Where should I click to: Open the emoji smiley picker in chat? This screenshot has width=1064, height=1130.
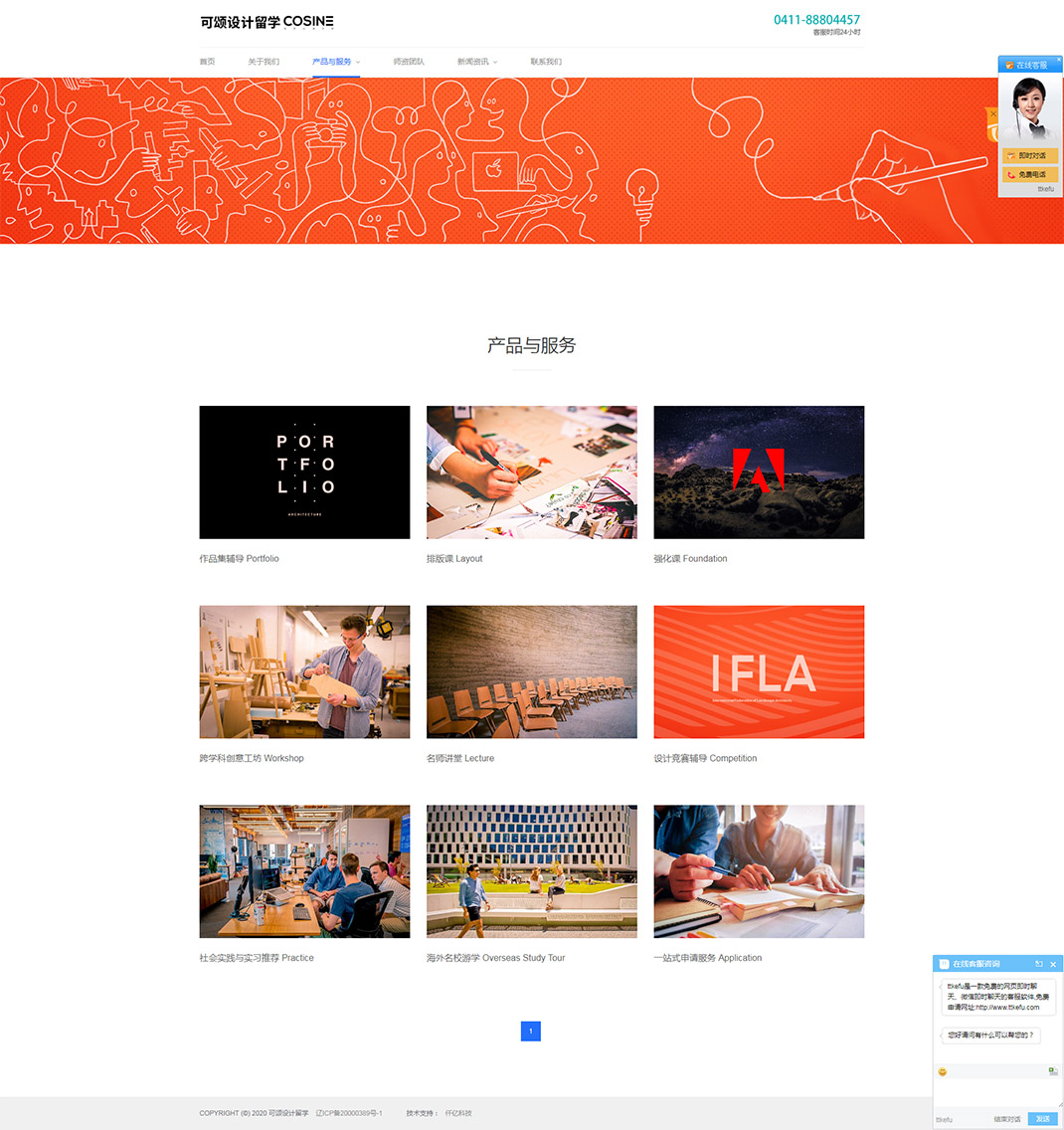point(943,1071)
